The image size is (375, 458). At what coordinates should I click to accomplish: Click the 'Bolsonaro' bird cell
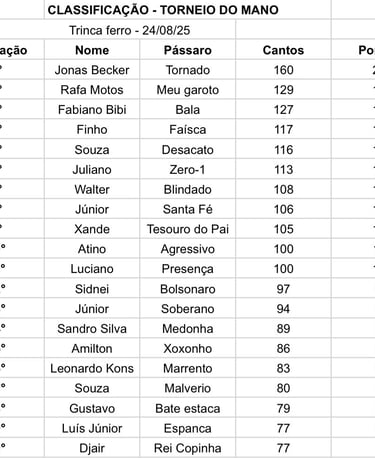188,289
